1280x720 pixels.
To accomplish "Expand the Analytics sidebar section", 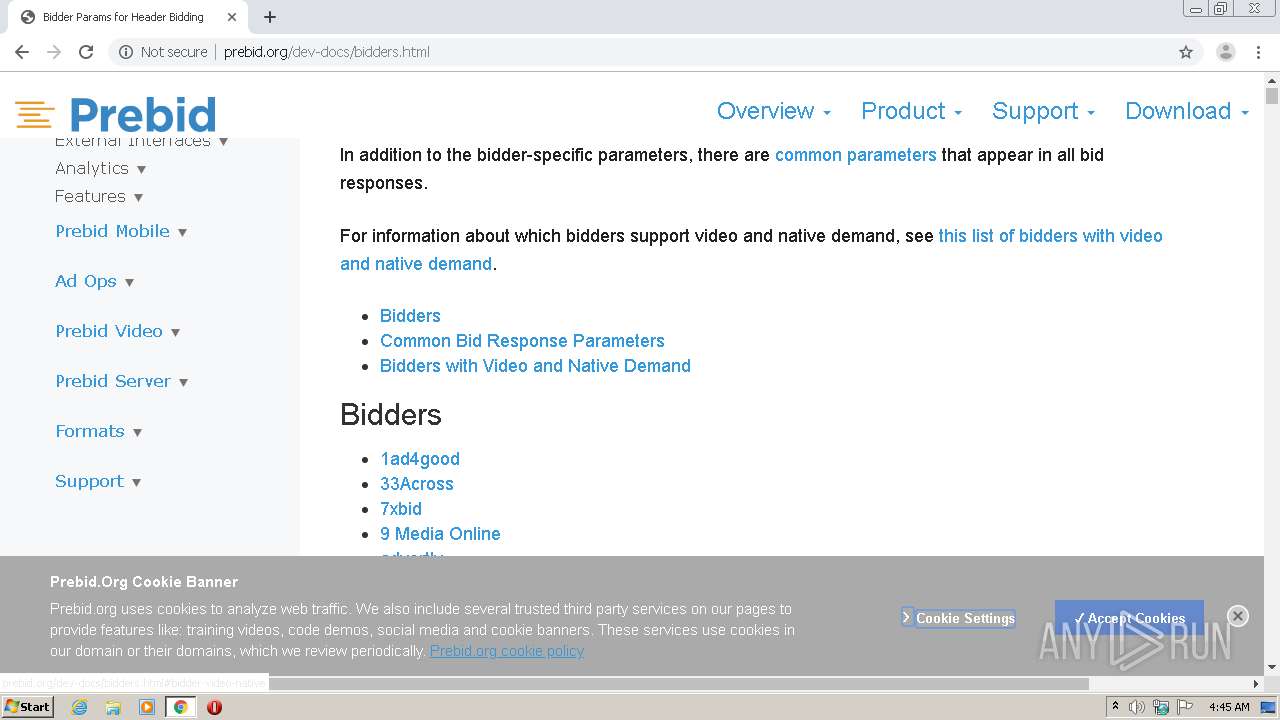I will [x=100, y=168].
